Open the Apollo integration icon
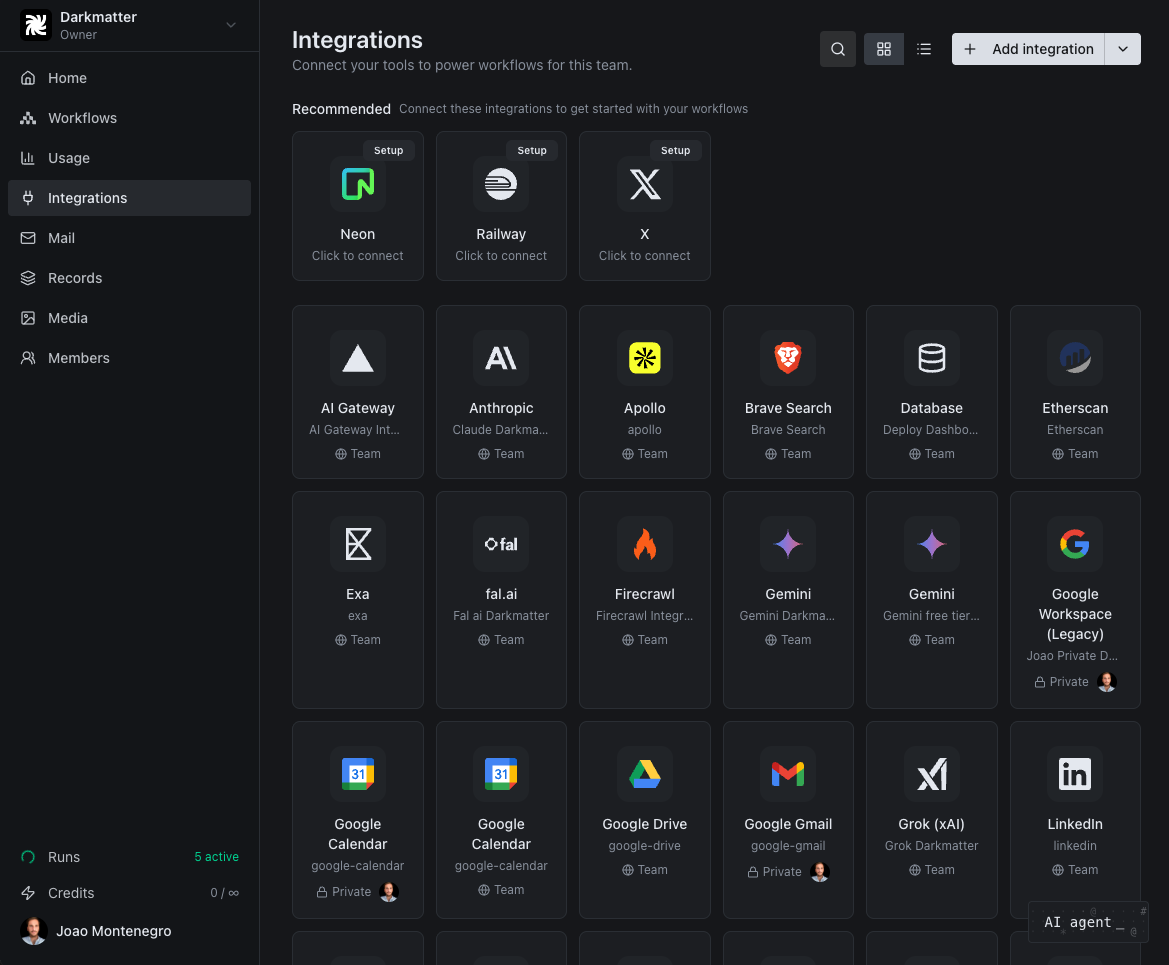1169x965 pixels. tap(645, 358)
